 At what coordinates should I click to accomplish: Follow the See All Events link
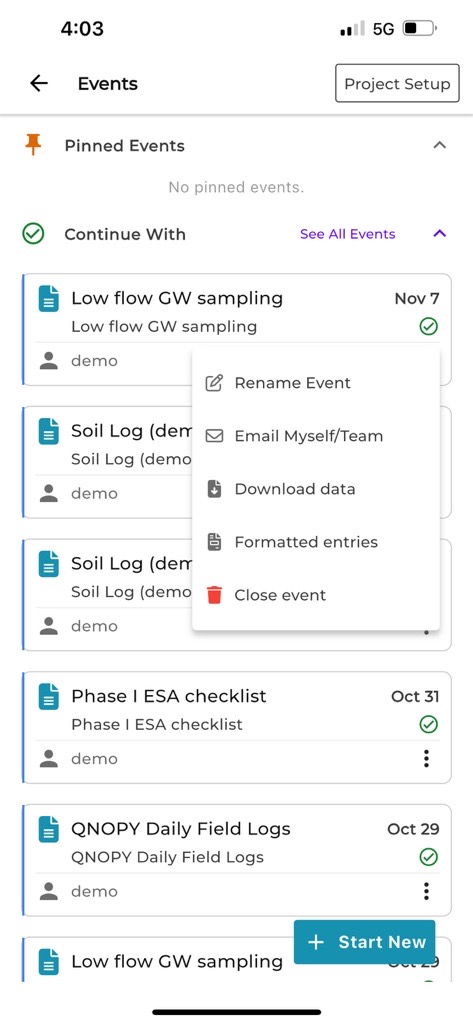coord(348,234)
